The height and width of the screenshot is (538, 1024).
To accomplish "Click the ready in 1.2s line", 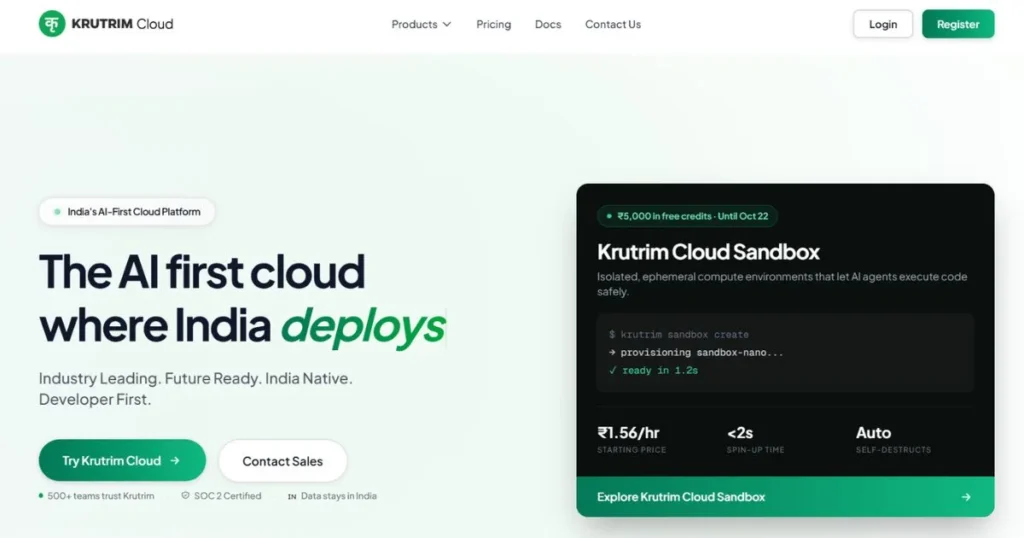I will (x=653, y=370).
